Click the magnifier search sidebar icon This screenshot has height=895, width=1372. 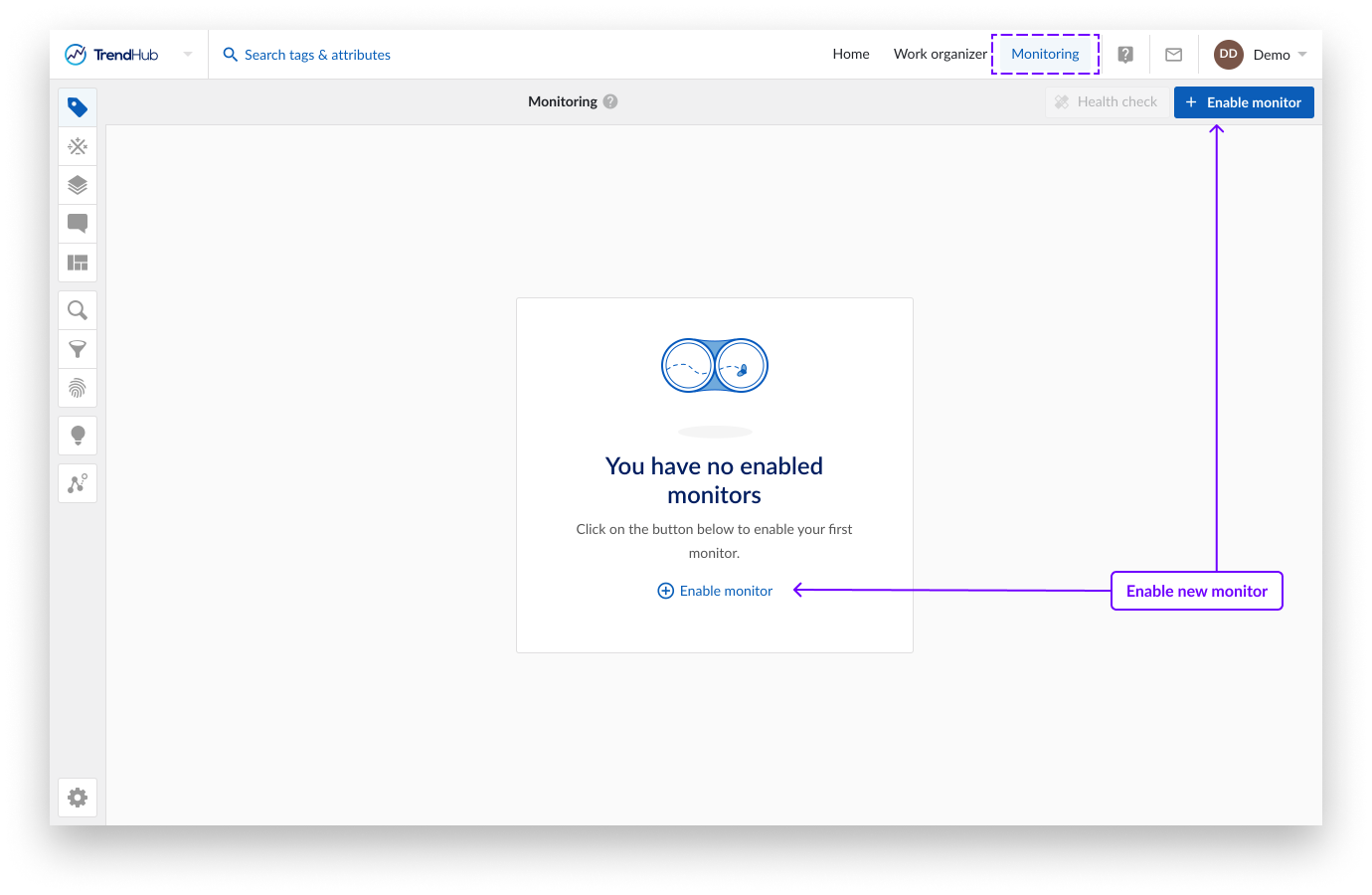point(78,310)
